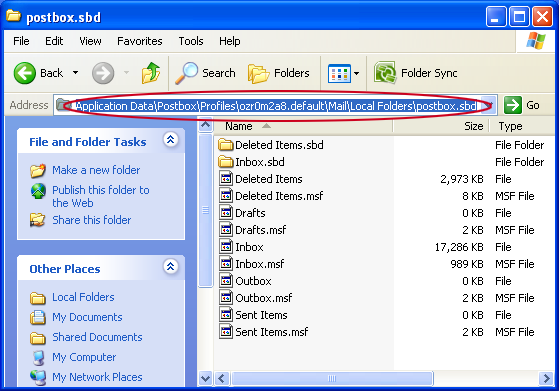Screen dimensions: 559x391
Task: Open the Tools menu
Action: (x=191, y=41)
